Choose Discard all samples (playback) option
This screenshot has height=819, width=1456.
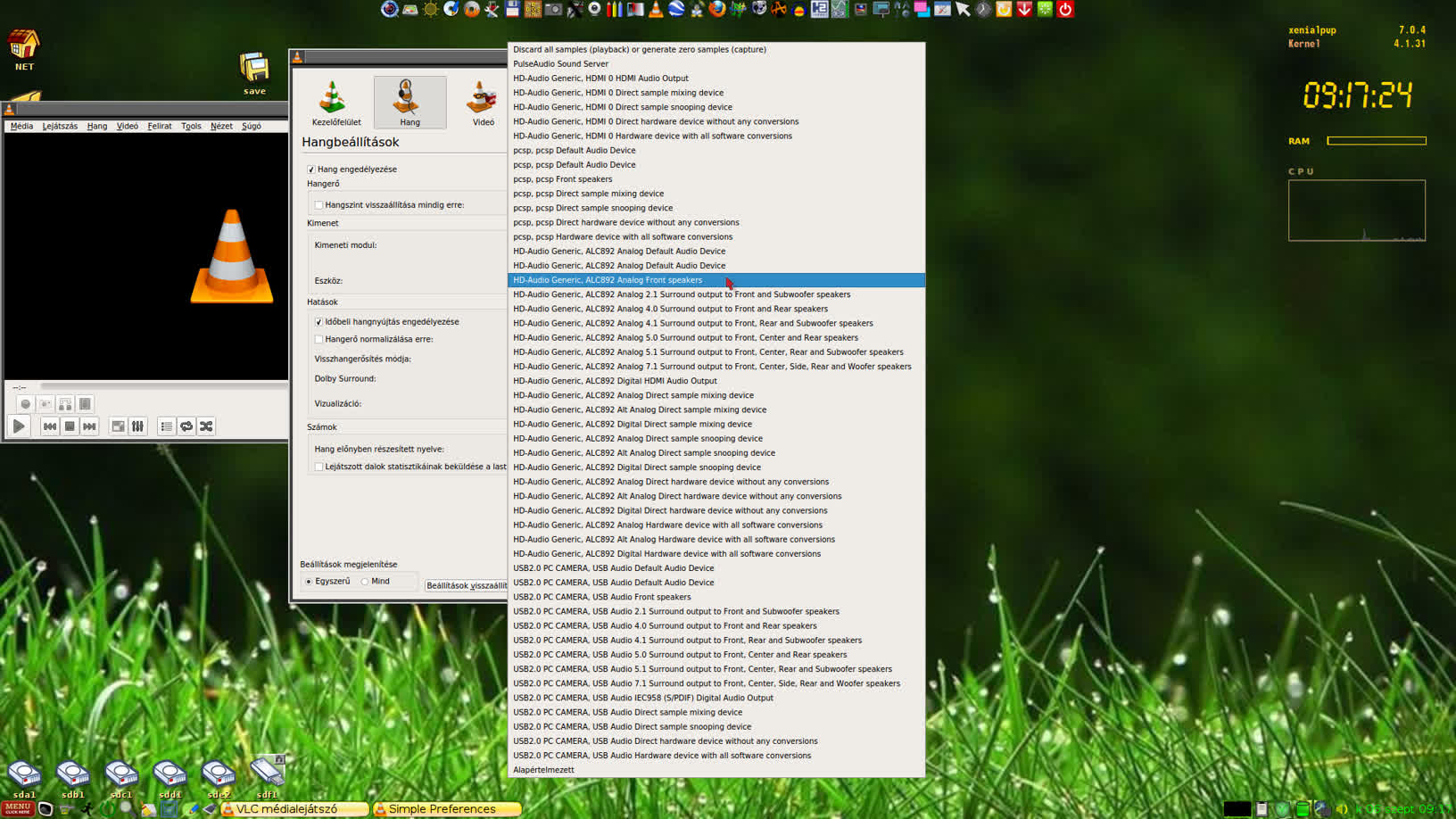pos(716,50)
